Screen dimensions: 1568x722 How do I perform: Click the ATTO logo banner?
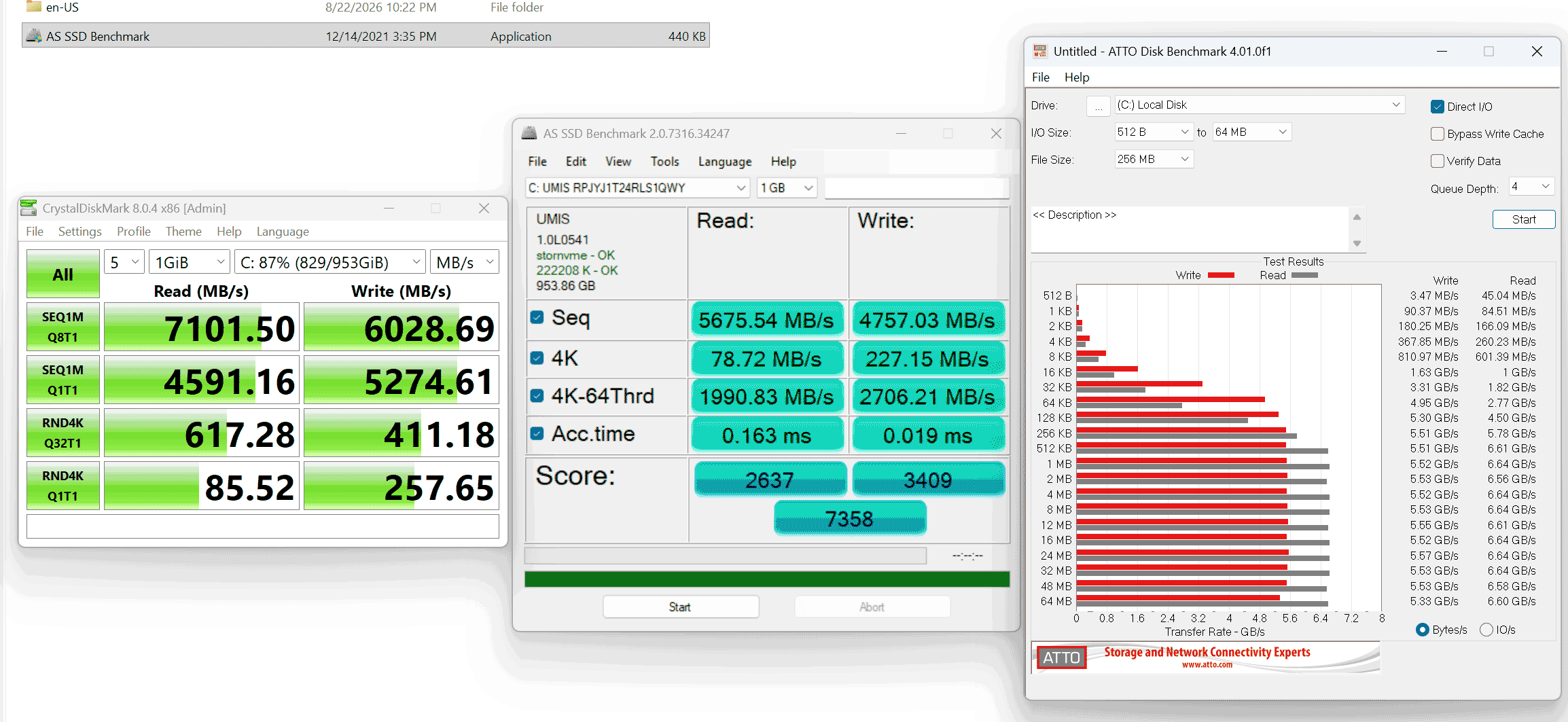pos(1206,657)
